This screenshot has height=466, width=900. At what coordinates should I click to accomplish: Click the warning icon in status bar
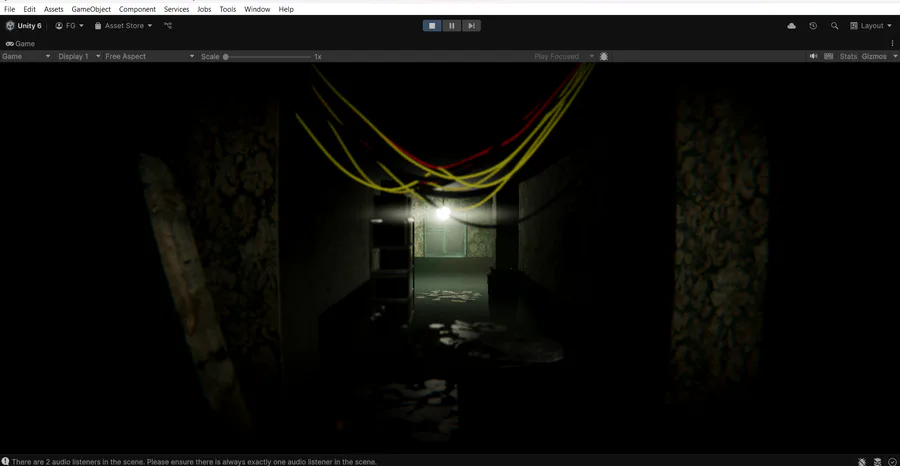5,461
